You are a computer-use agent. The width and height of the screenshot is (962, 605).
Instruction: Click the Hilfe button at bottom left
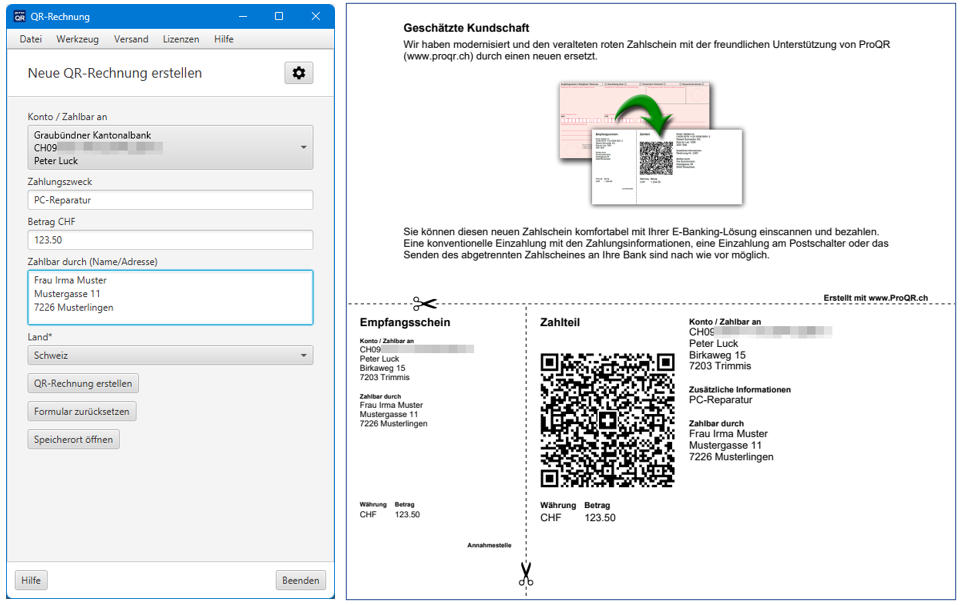coord(31,580)
